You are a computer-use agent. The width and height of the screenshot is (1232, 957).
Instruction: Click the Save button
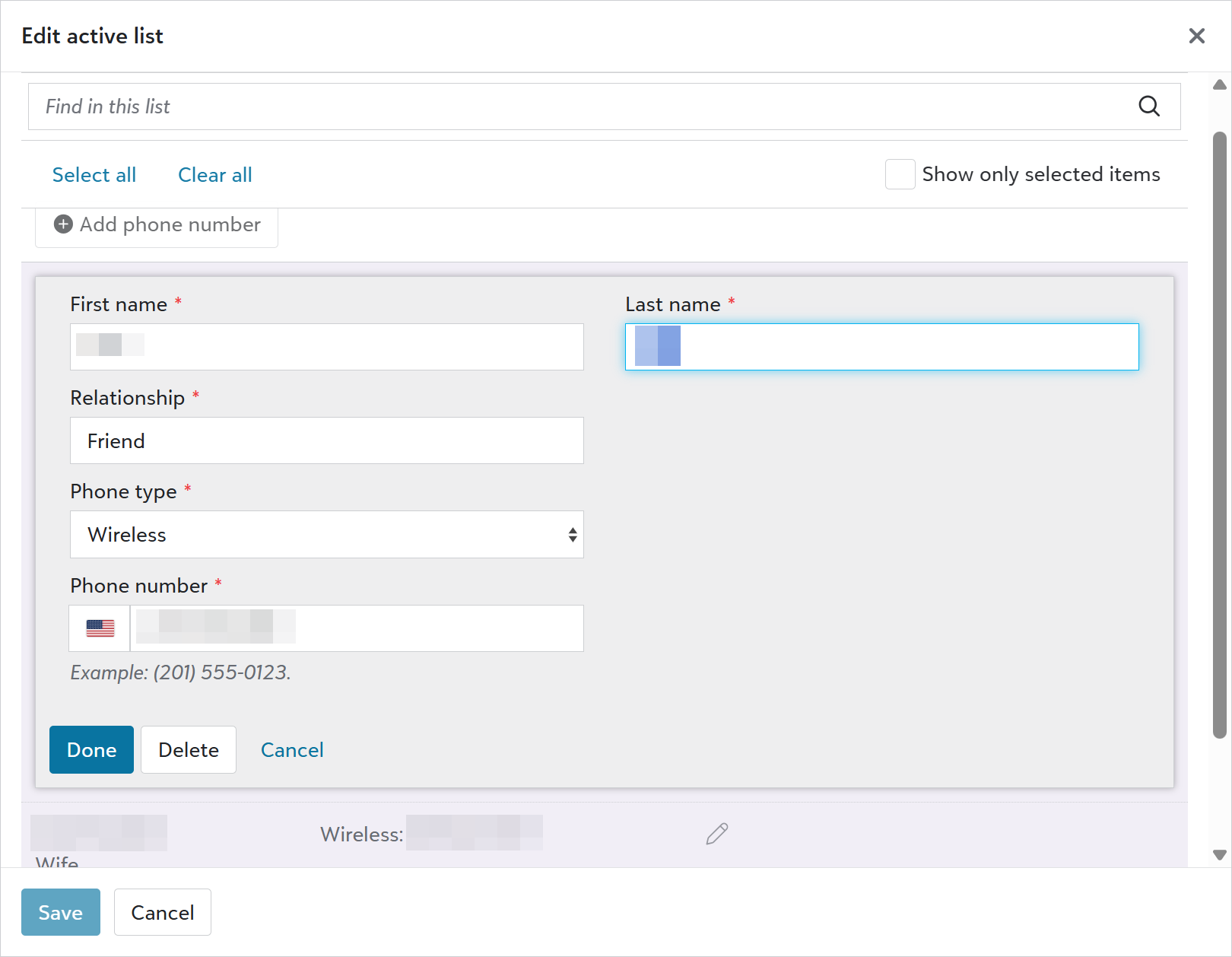point(61,912)
